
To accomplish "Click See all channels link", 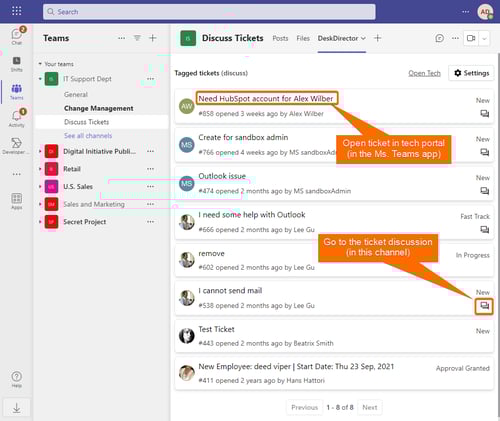I will point(88,136).
